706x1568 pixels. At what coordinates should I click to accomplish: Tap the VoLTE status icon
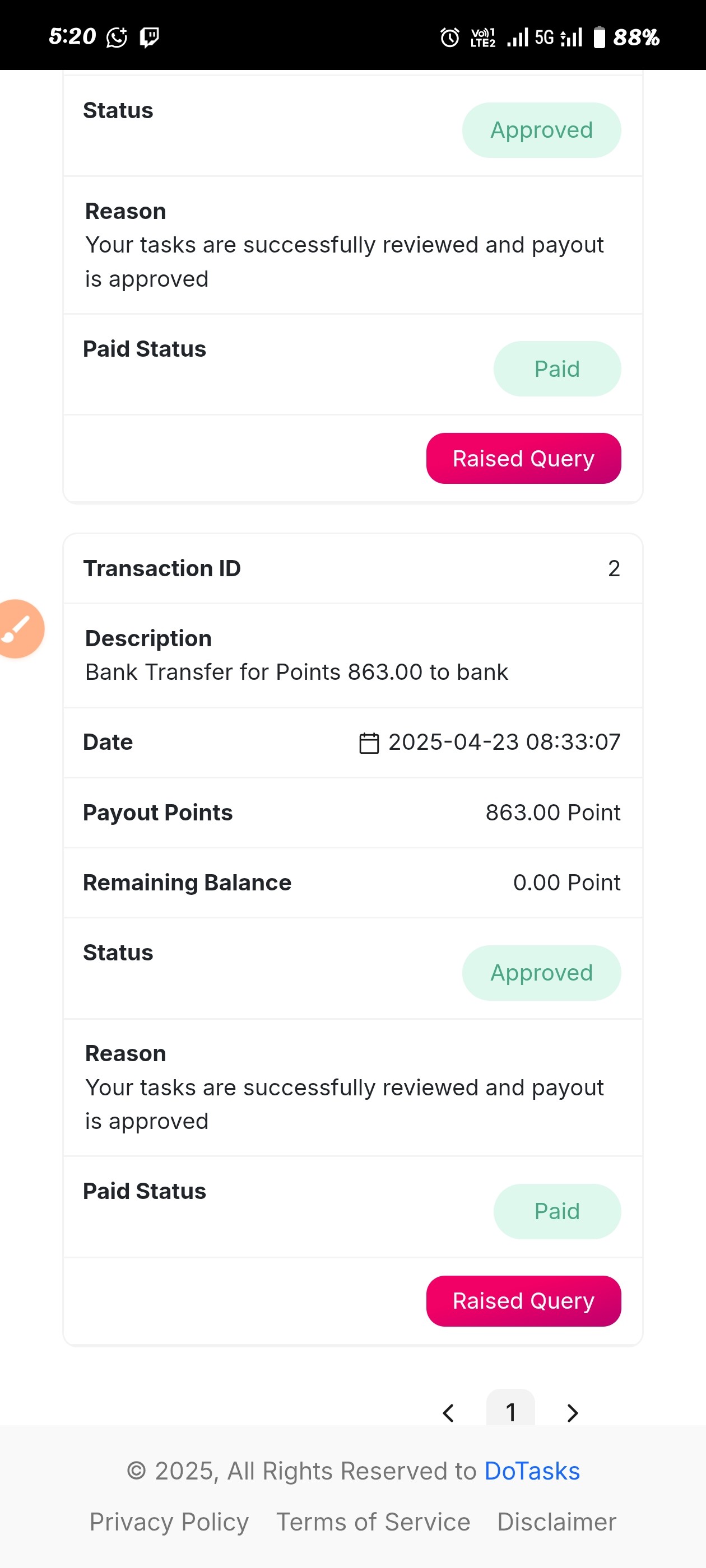pos(483,37)
